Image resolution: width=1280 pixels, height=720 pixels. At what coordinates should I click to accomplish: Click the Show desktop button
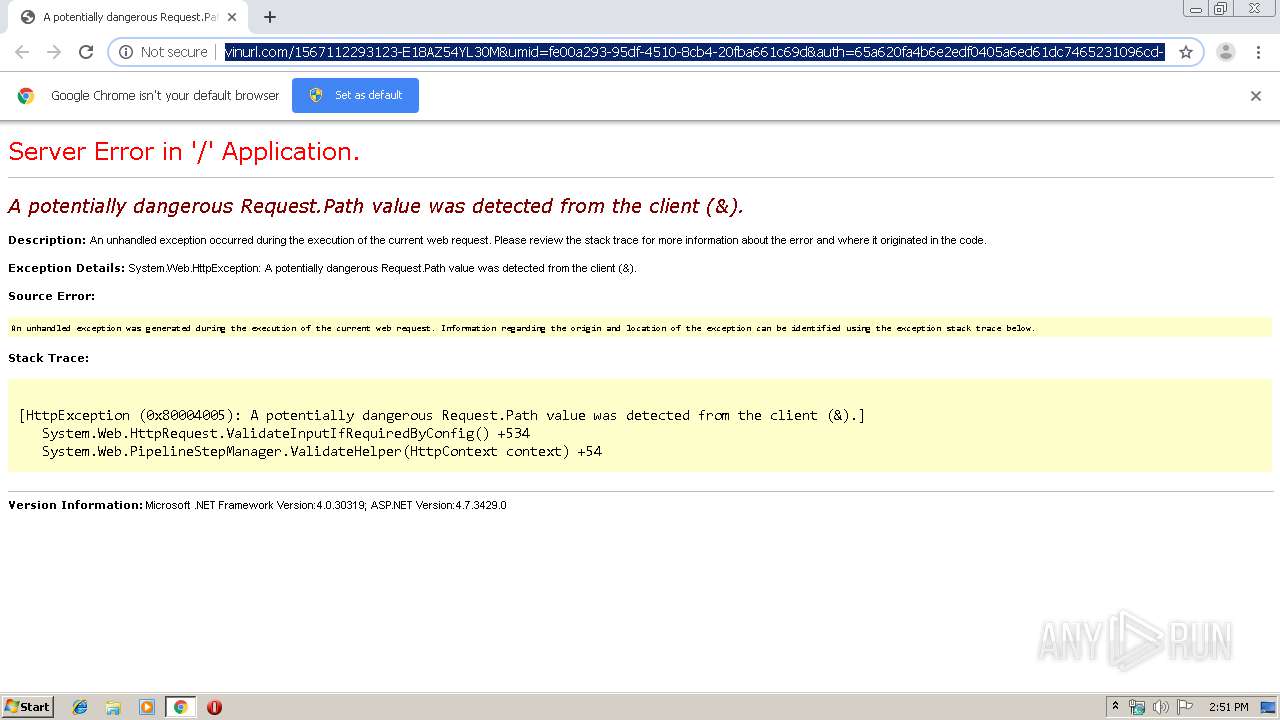click(x=1269, y=707)
